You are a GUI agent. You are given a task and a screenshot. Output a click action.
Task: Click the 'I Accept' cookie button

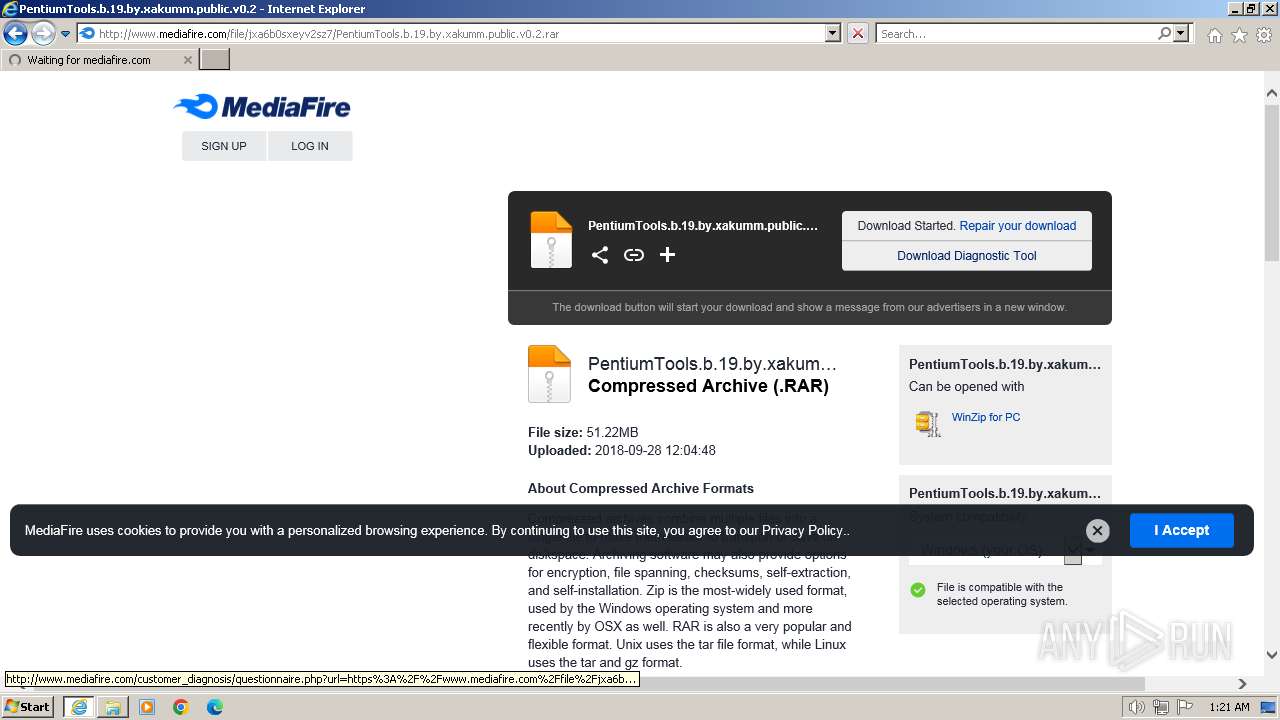pyautogui.click(x=1182, y=530)
